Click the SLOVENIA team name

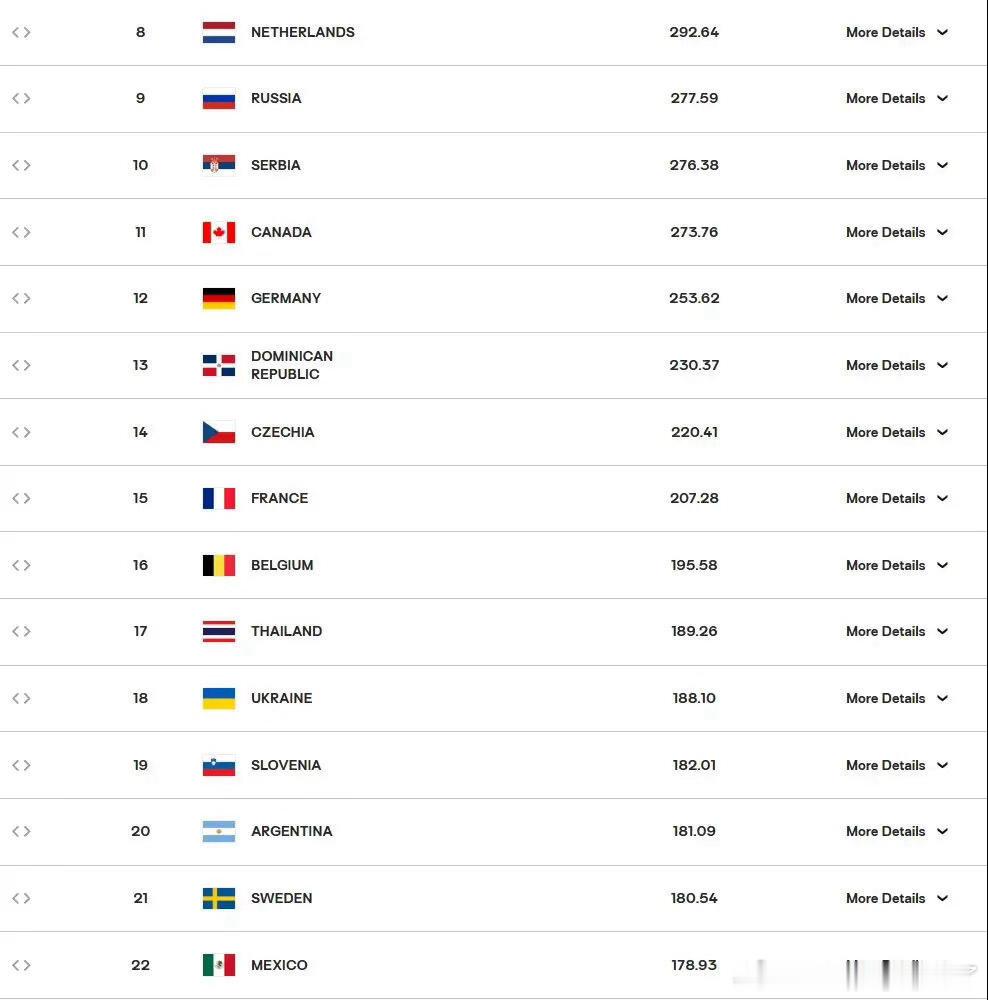286,765
